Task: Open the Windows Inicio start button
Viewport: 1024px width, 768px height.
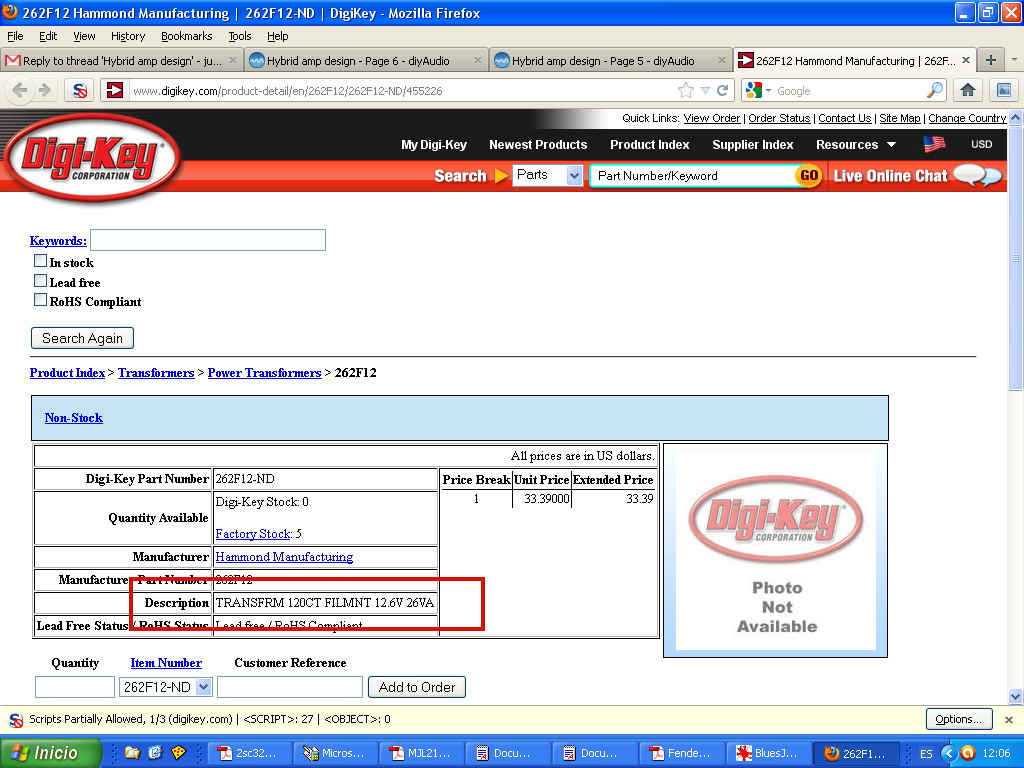Action: [51, 753]
